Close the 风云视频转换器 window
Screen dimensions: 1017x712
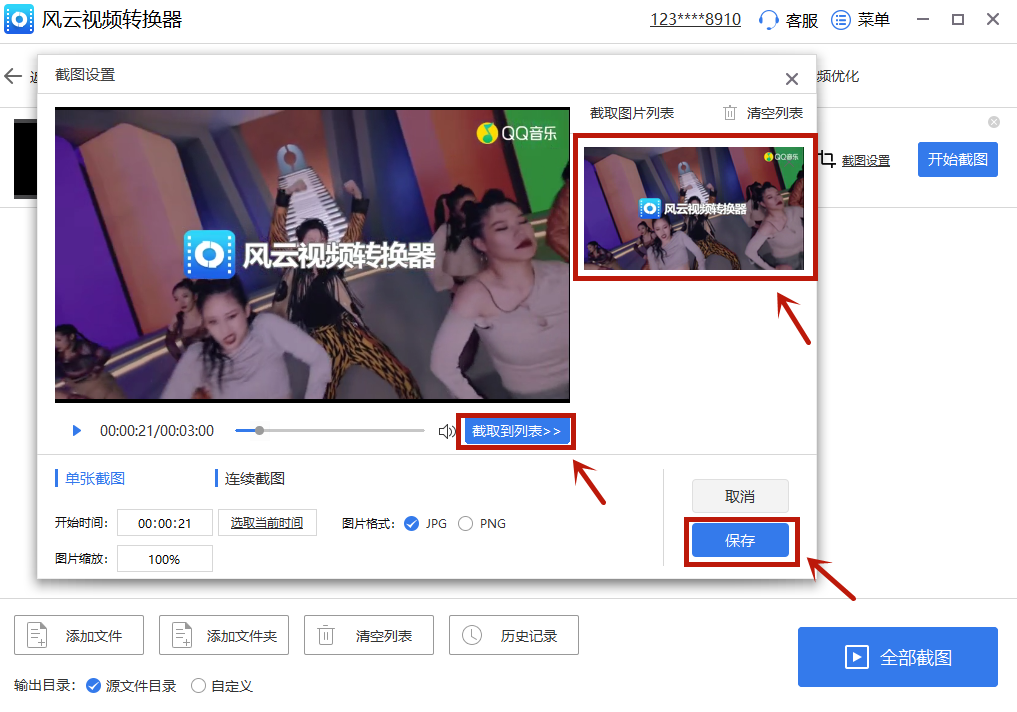point(993,19)
